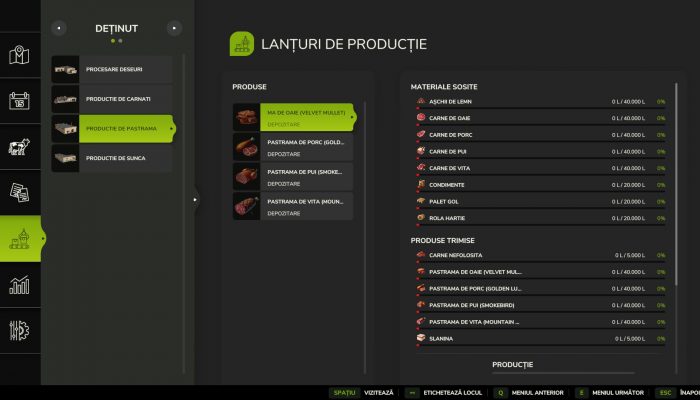Go to previous category with left arrow
Screen dimensions: 700x400
point(59,28)
